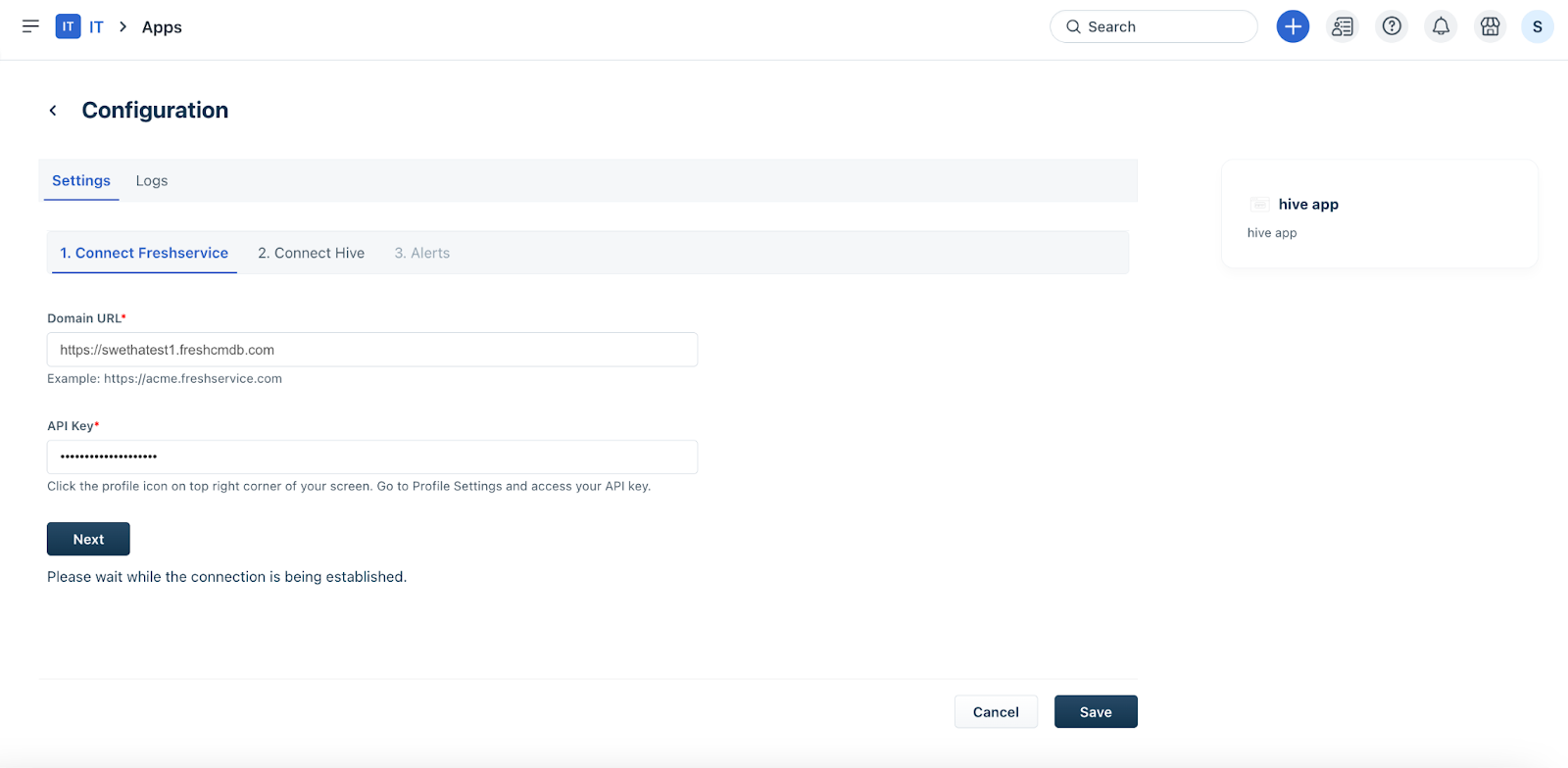This screenshot has width=1568, height=768.
Task: Open the help question mark icon
Action: (1392, 26)
